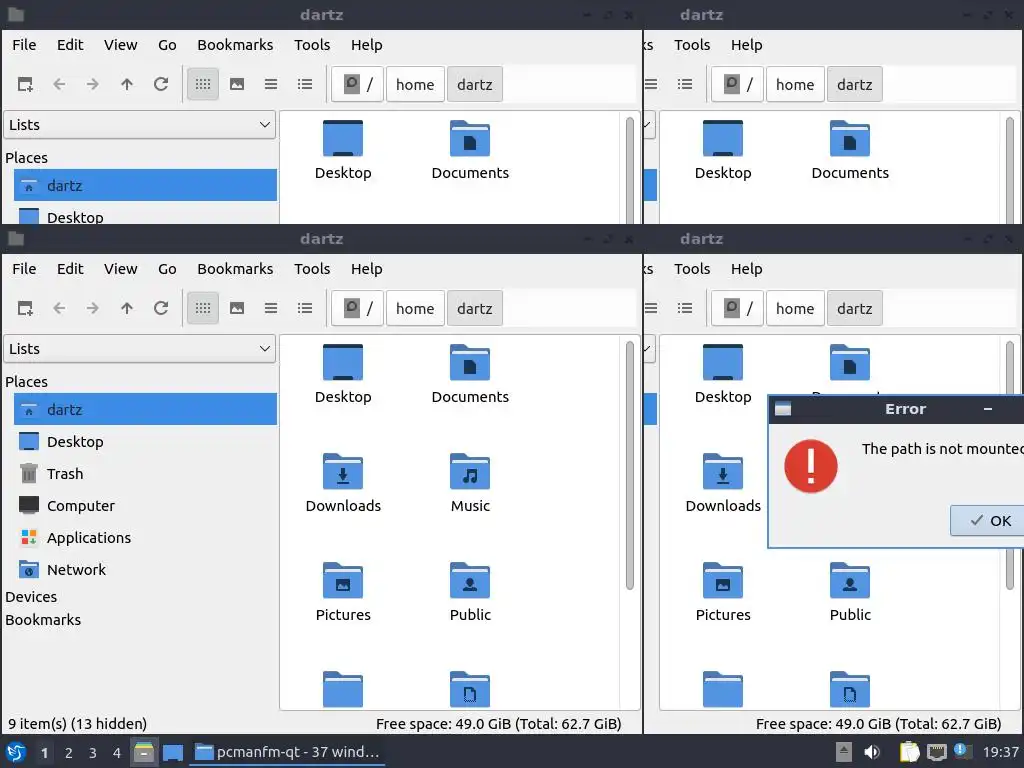Select Downloads folder in lower-left window

(343, 483)
